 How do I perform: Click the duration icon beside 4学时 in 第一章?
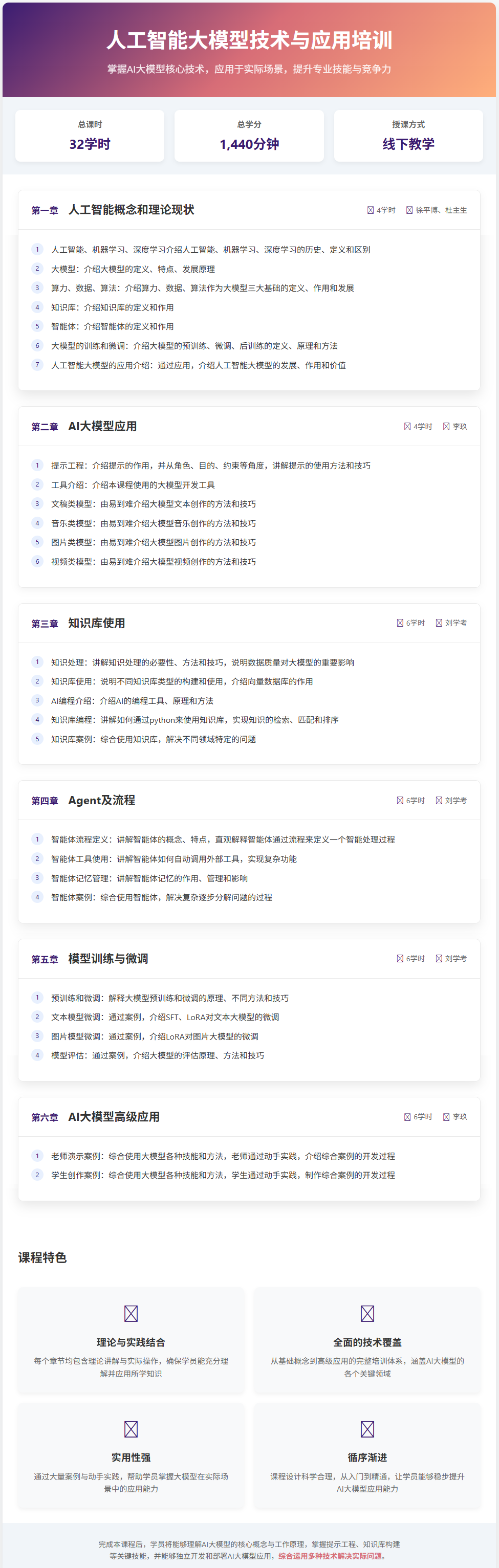pyautogui.click(x=370, y=210)
